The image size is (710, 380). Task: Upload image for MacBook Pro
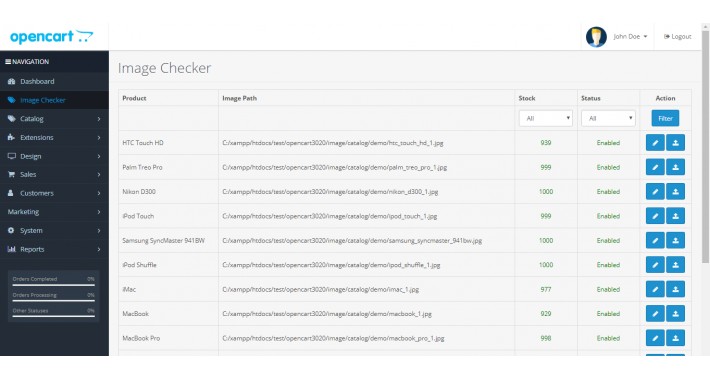click(x=675, y=338)
